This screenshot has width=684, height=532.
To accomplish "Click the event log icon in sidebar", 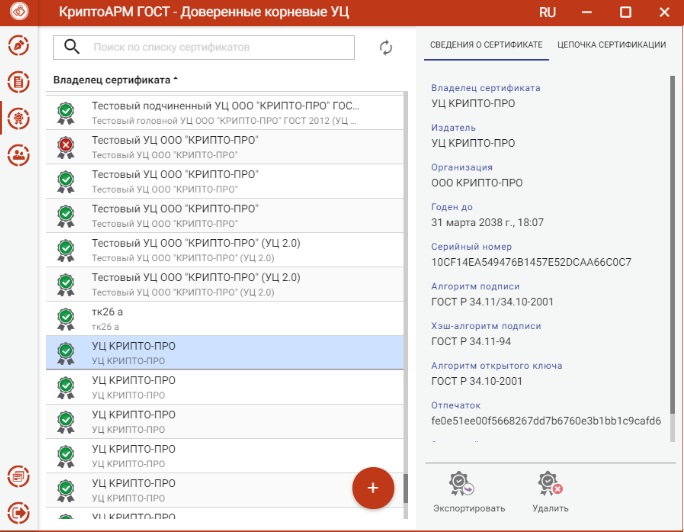I will coord(18,476).
